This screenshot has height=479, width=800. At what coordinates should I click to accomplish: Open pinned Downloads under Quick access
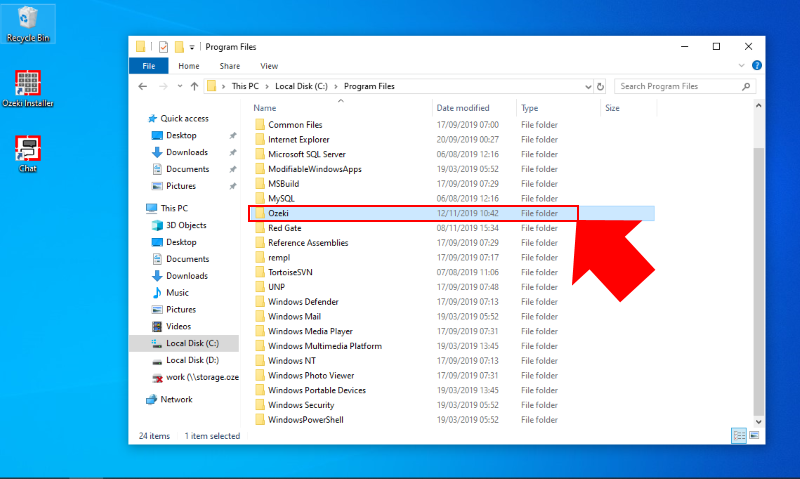tap(186, 152)
